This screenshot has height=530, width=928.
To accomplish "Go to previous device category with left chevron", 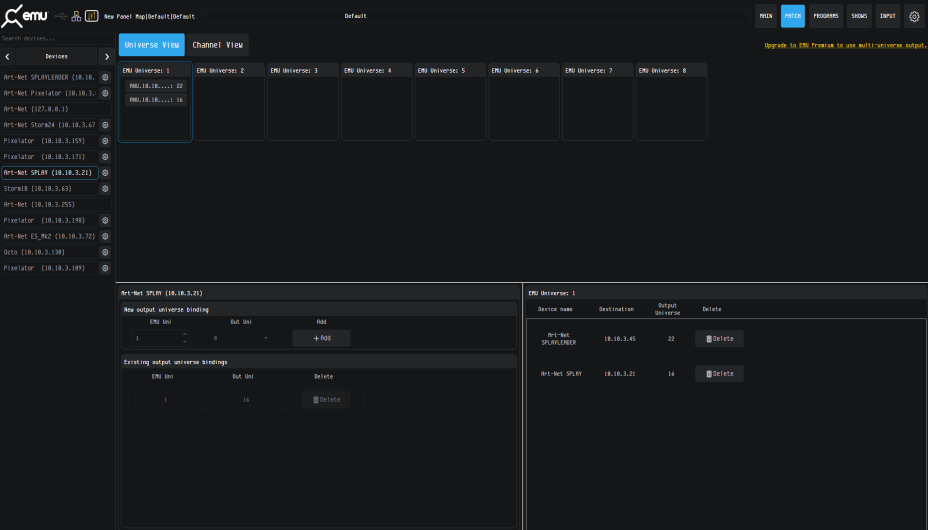I will coord(8,57).
